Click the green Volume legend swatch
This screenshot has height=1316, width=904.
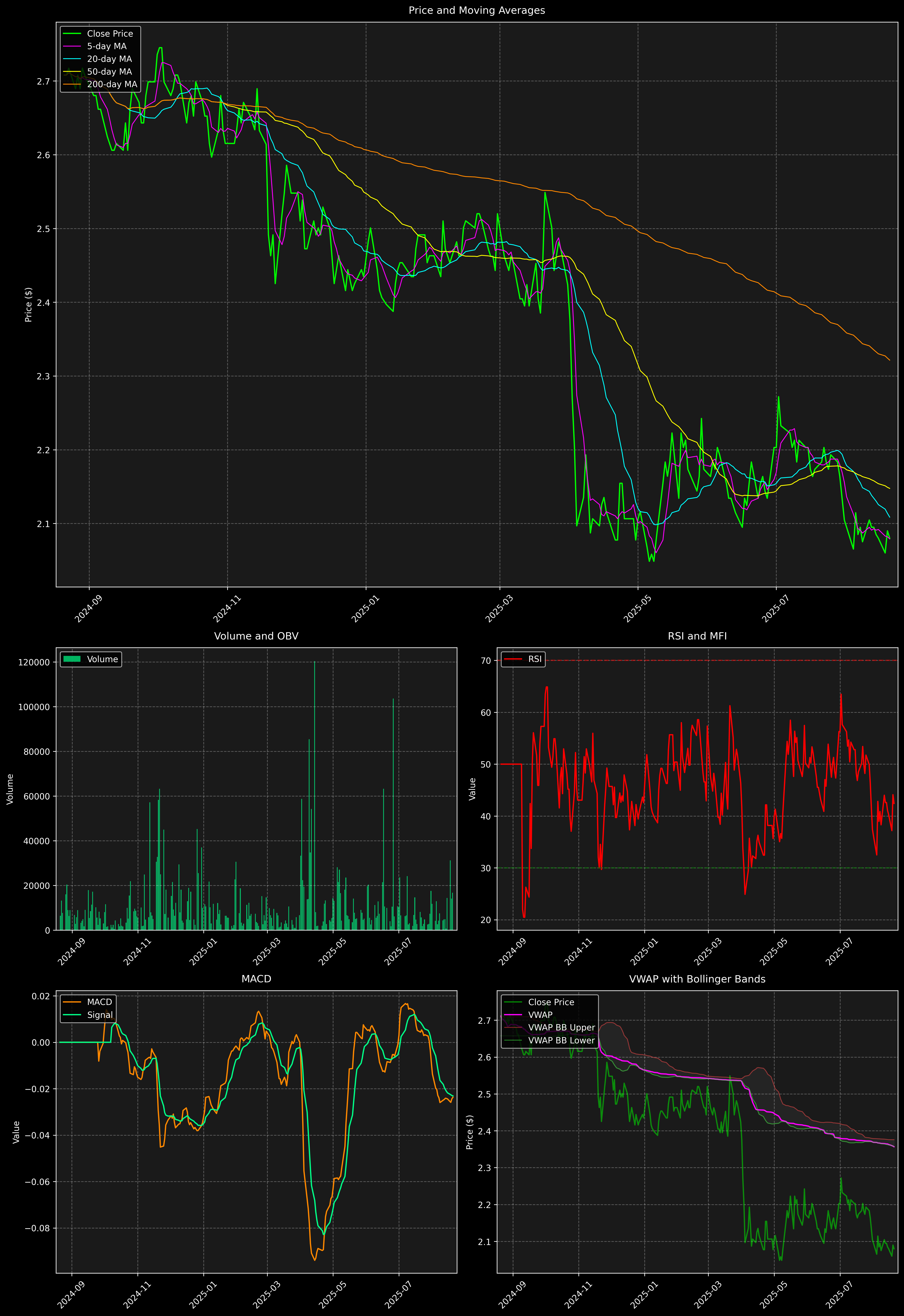[x=72, y=659]
